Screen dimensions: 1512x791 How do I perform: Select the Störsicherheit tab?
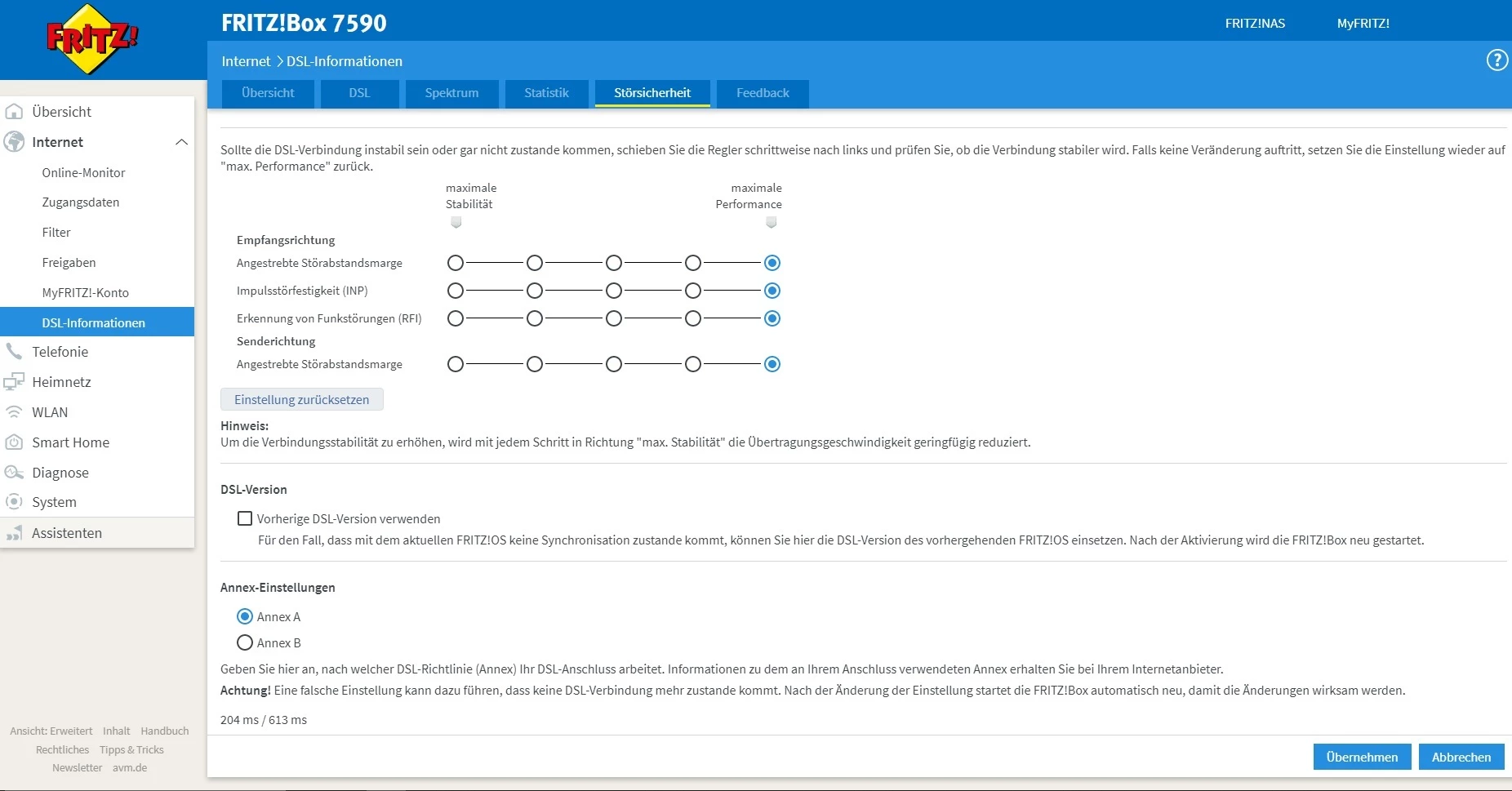(x=652, y=93)
